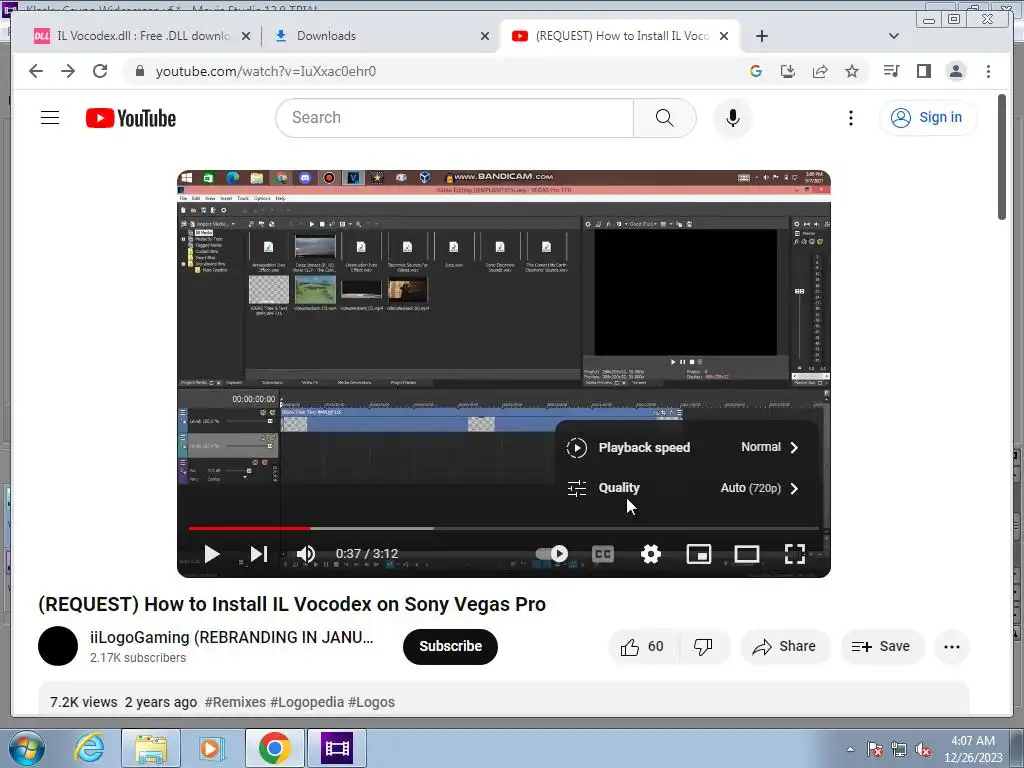Open the tab search dropdown arrow
This screenshot has width=1024, height=768.
(x=894, y=36)
